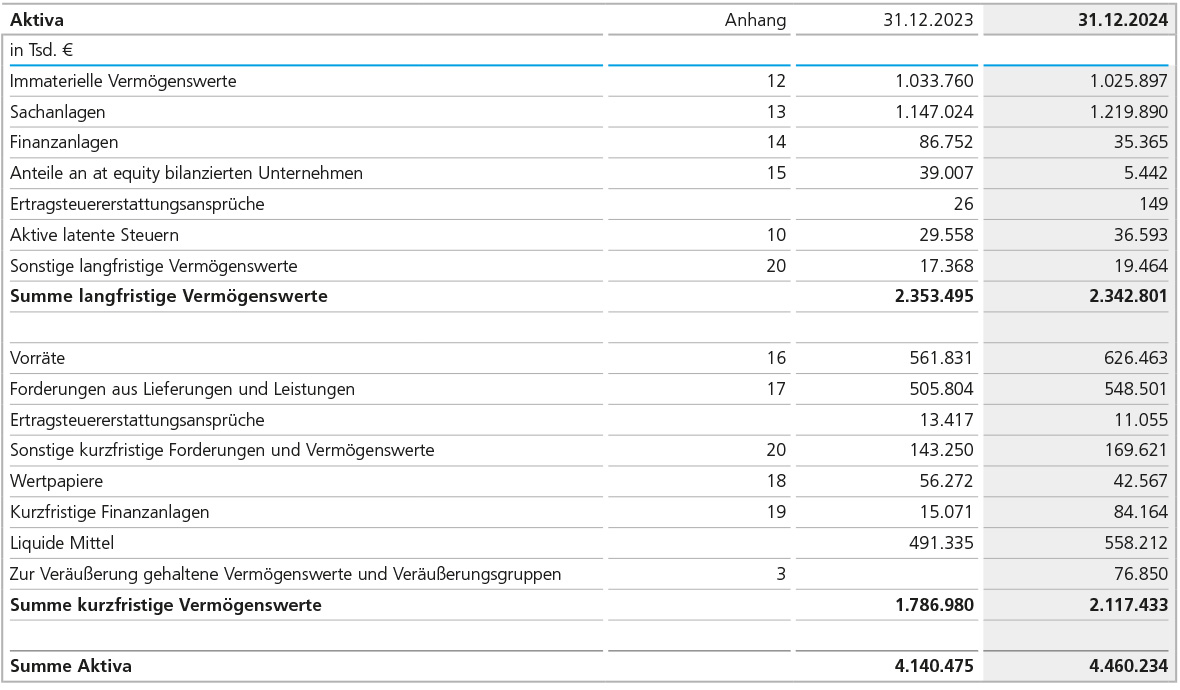The image size is (1180, 690).
Task: Click the Summe kurzfristige Vermögenswerte label
Action: point(165,605)
